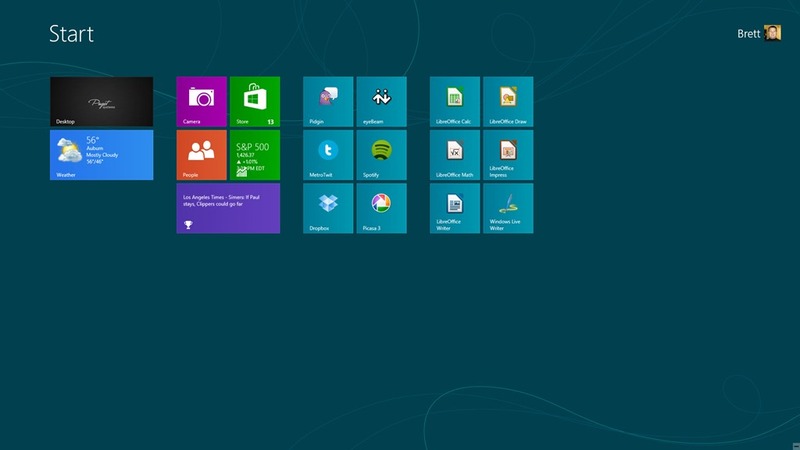Open LibreOffice Calc
Screen dimensions: 800x450
[455, 101]
